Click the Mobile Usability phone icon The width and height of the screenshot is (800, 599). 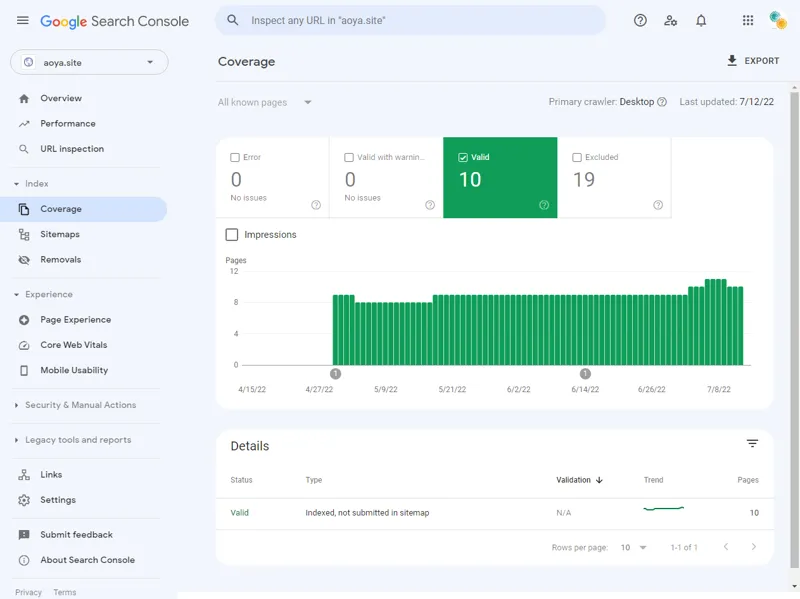coord(24,370)
